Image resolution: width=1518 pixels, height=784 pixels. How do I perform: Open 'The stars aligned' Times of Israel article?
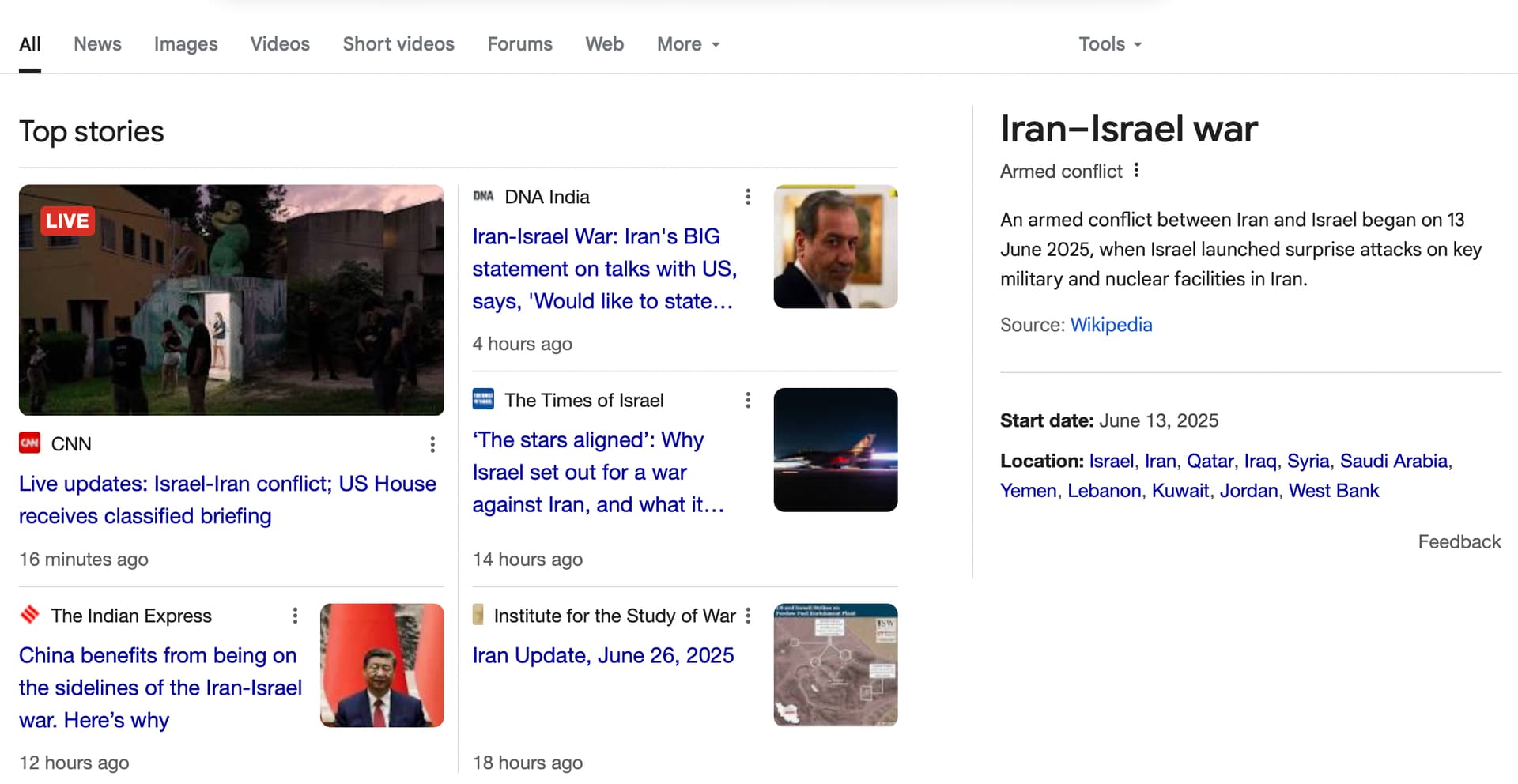[599, 472]
